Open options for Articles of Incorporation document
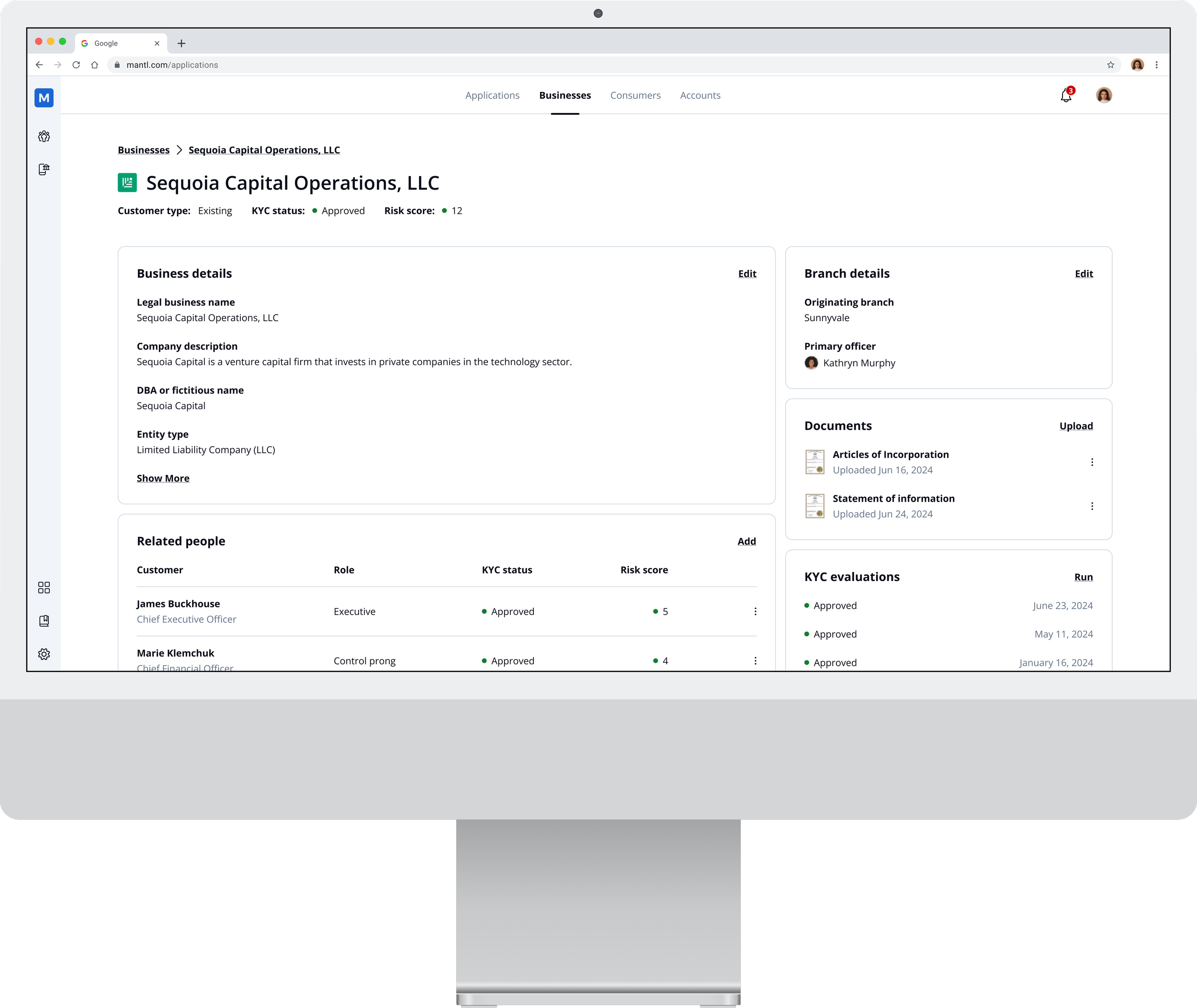The height and width of the screenshot is (1008, 1197). [1092, 462]
